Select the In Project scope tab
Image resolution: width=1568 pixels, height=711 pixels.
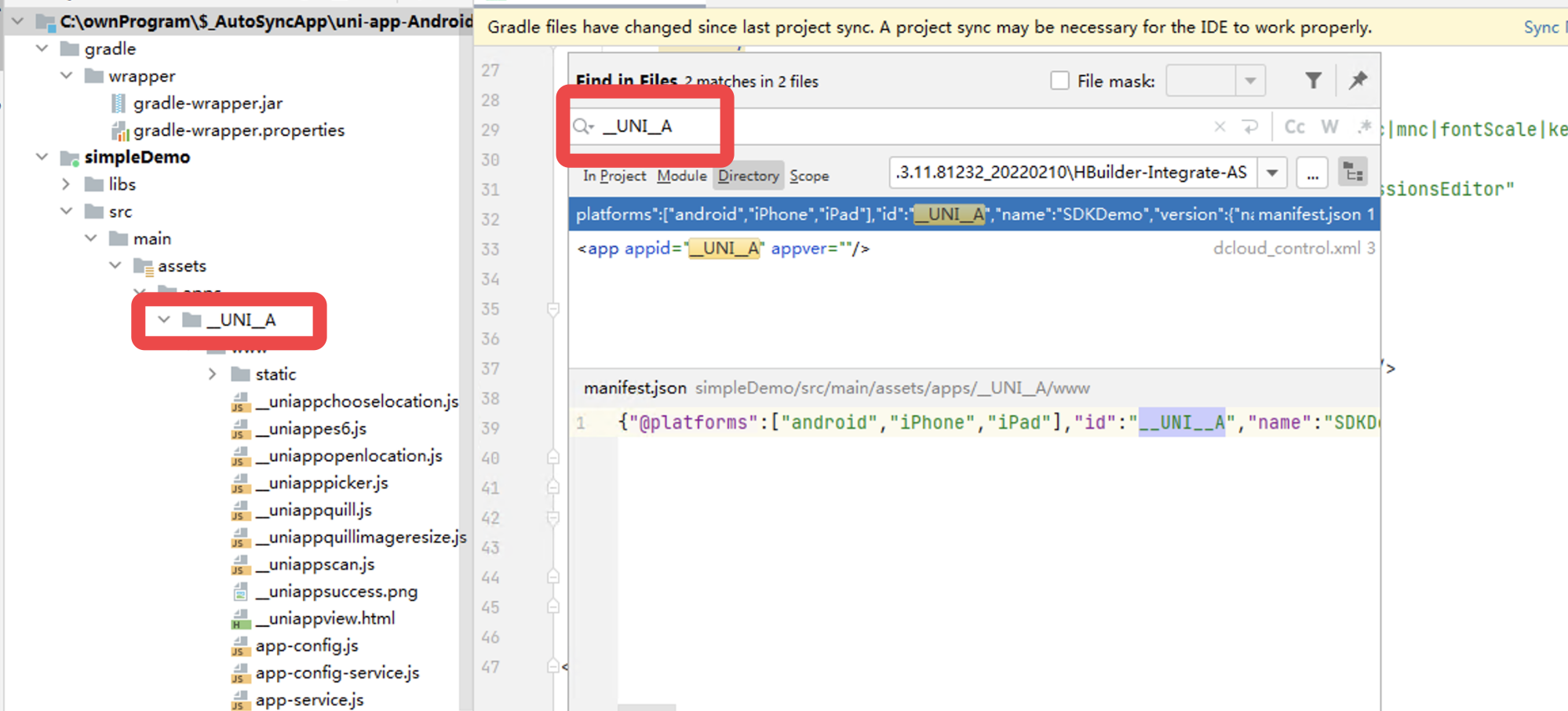(614, 176)
